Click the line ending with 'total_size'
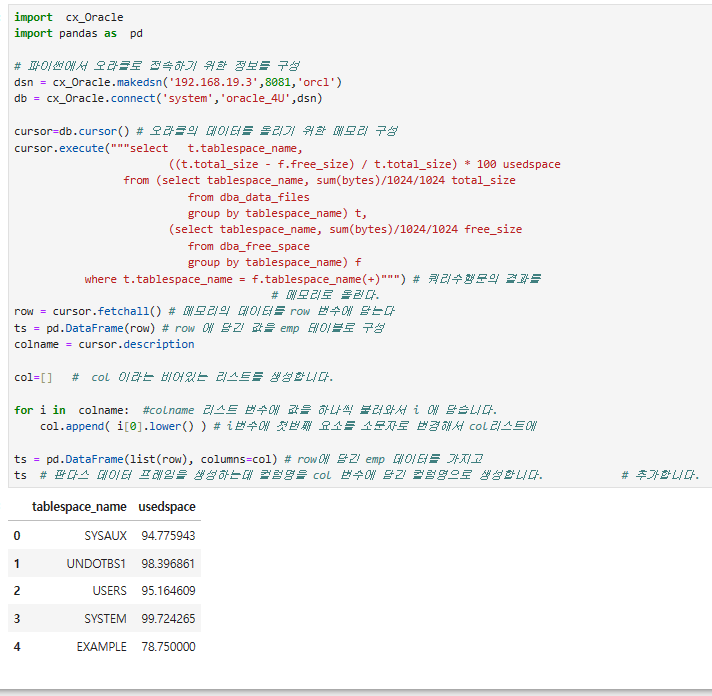 click(319, 181)
